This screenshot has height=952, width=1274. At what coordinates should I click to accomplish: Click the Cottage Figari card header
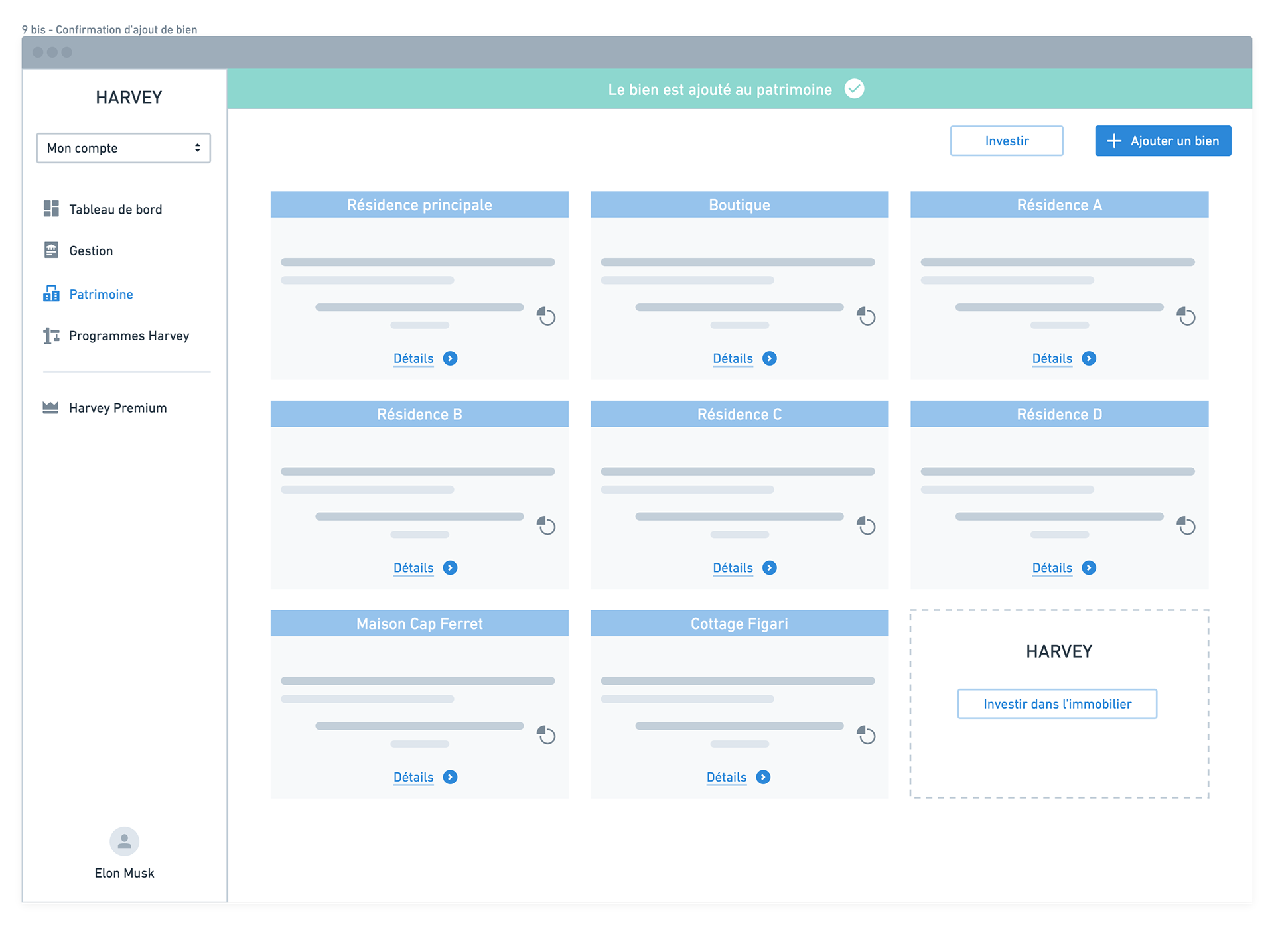[739, 623]
